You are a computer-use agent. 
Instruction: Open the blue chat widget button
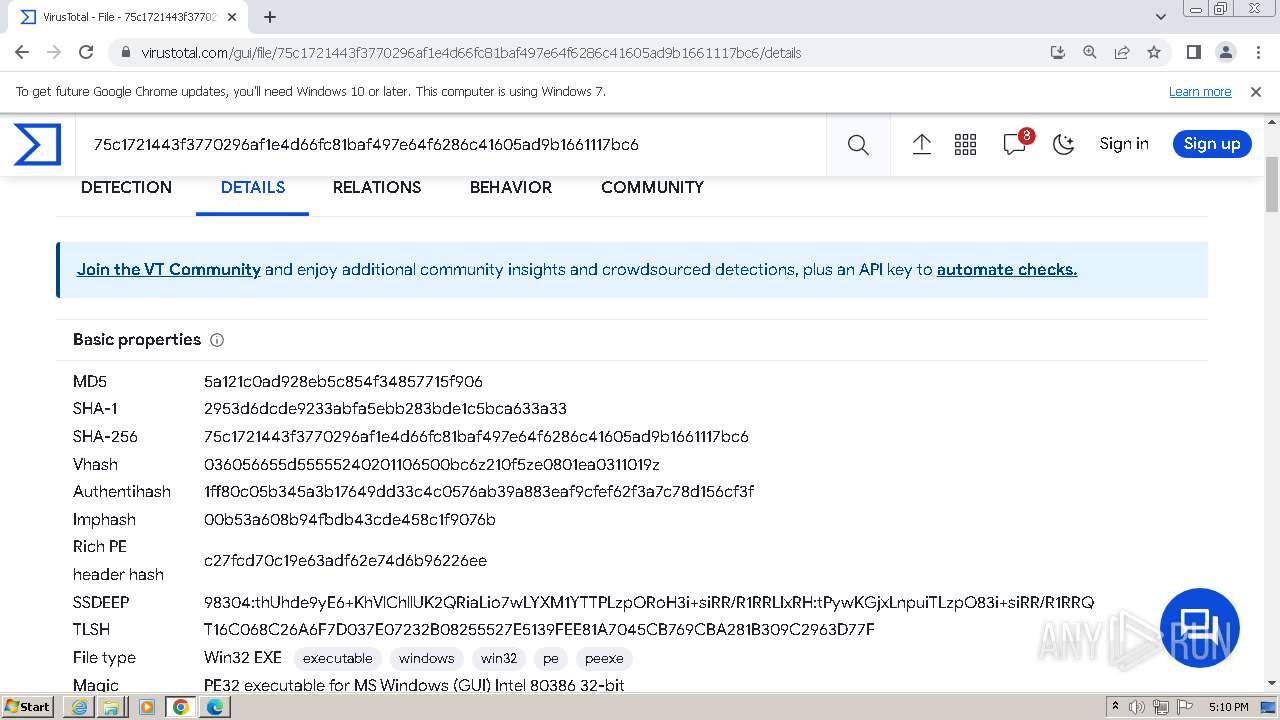point(1199,628)
